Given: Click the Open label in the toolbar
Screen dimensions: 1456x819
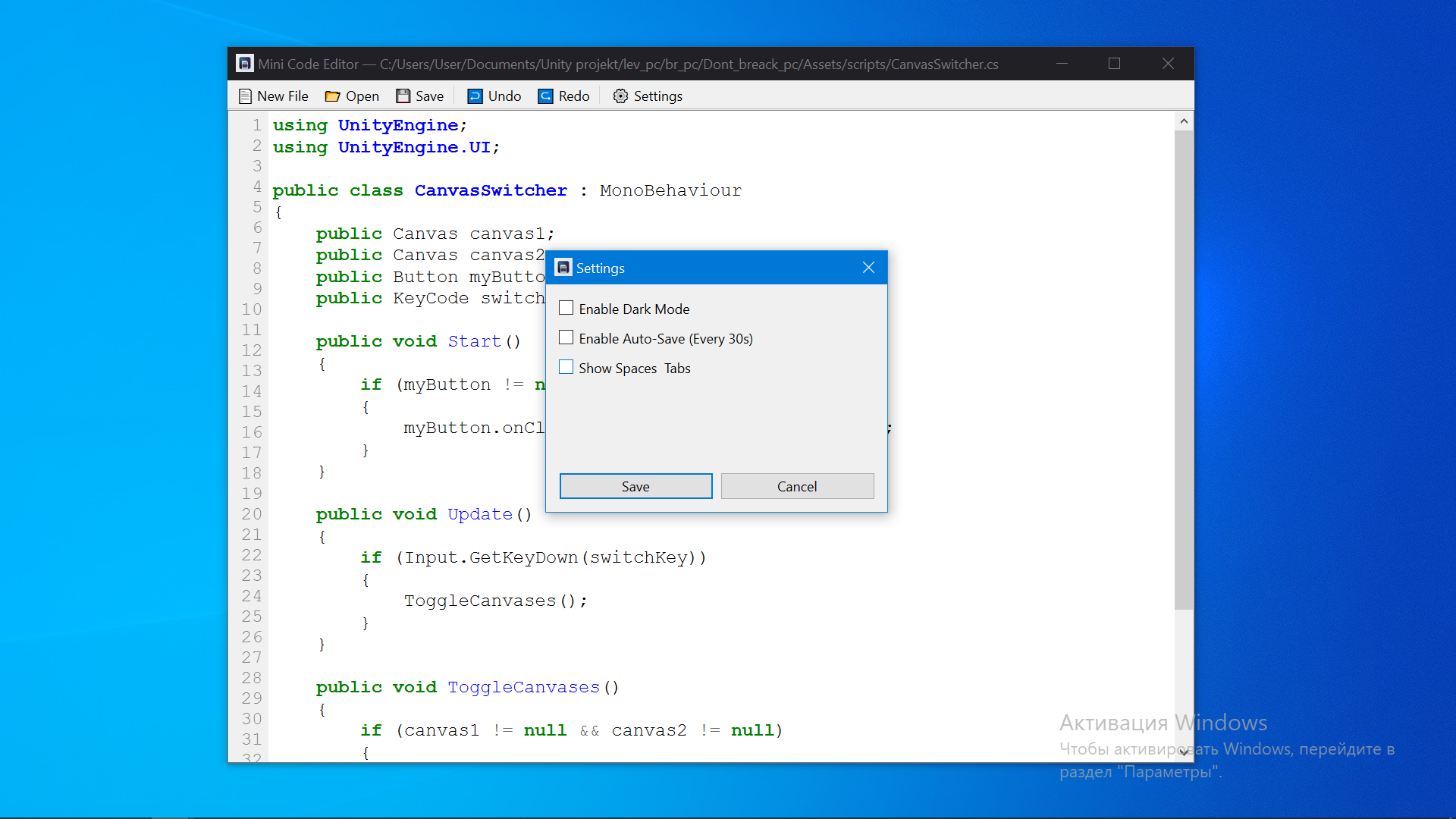Looking at the screenshot, I should point(362,96).
